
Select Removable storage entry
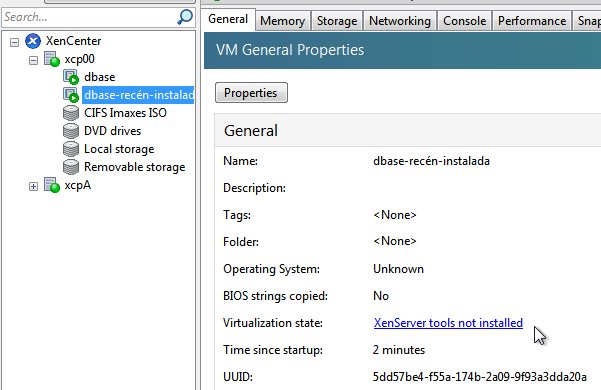[x=135, y=167]
